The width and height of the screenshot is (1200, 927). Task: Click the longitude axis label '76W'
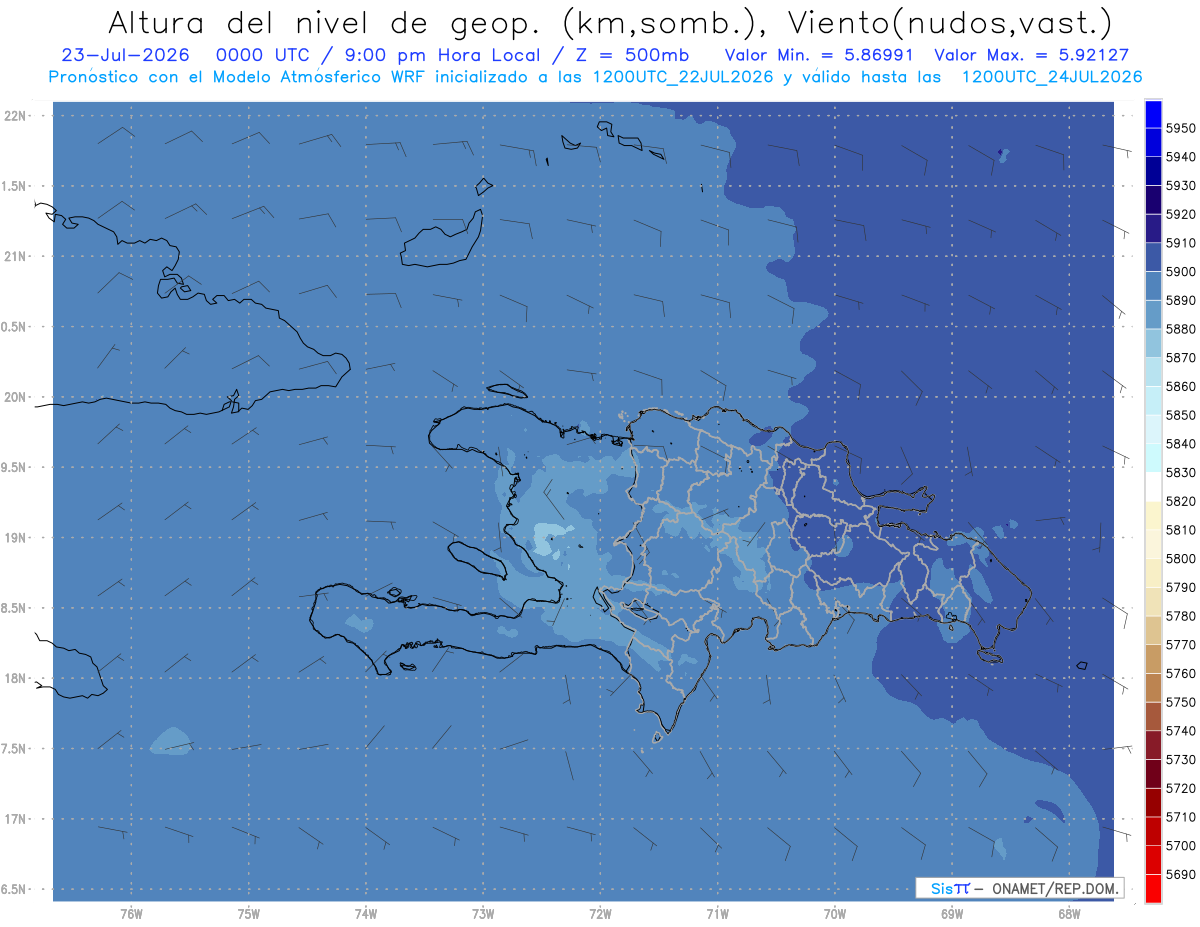131,914
